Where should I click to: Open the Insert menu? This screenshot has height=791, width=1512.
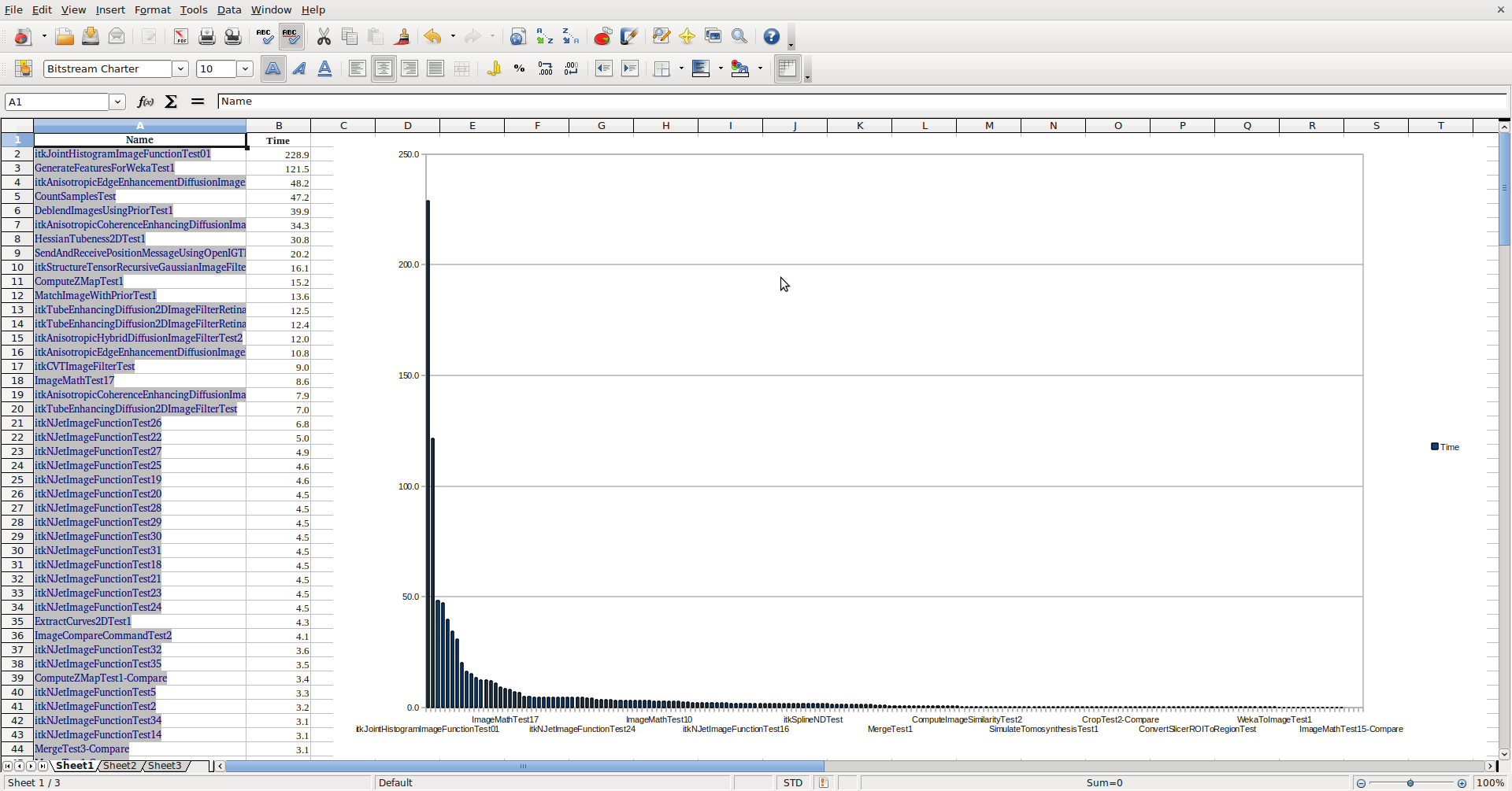(x=110, y=9)
